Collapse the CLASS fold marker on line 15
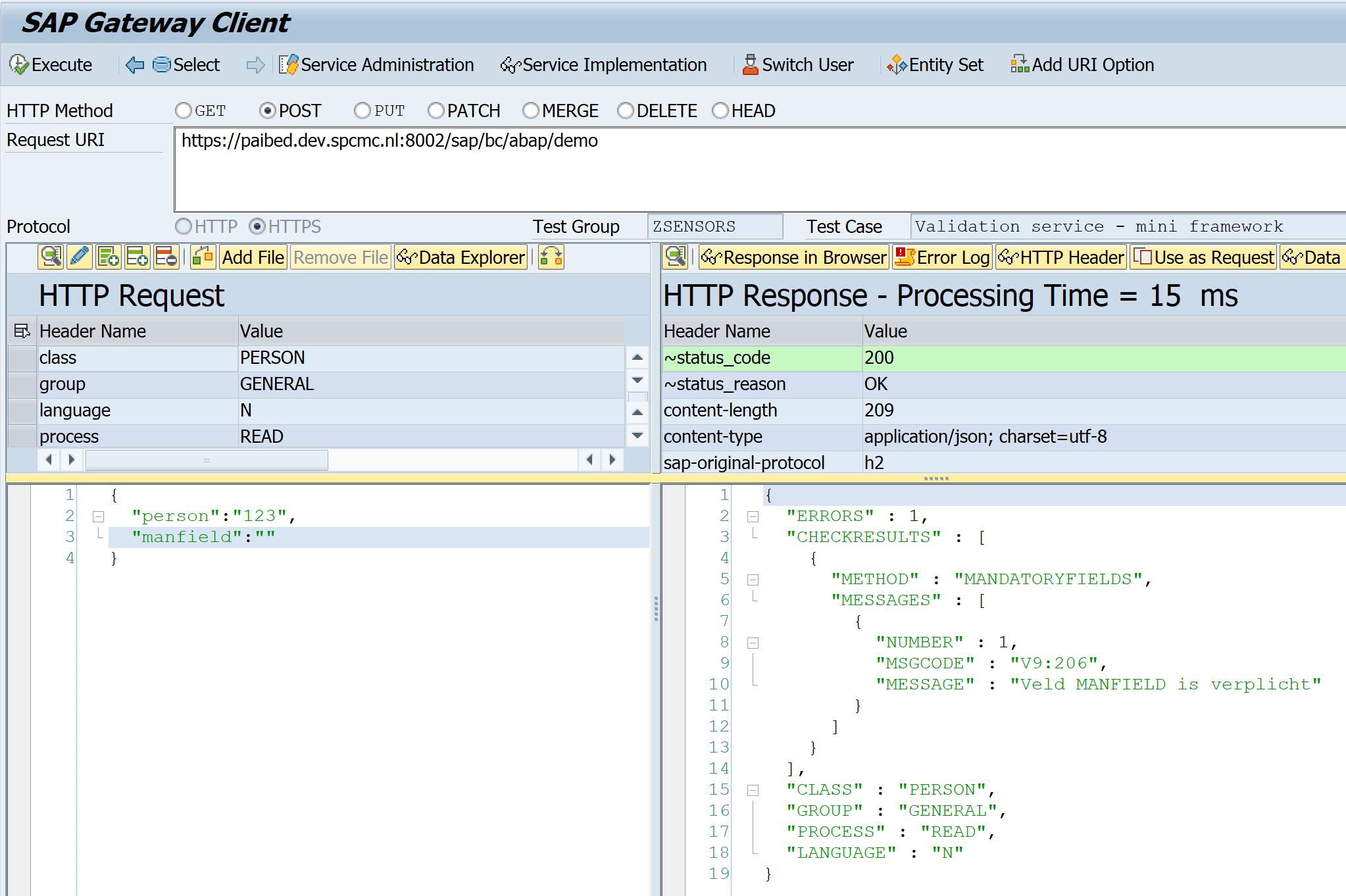Image resolution: width=1346 pixels, height=896 pixels. [x=753, y=790]
